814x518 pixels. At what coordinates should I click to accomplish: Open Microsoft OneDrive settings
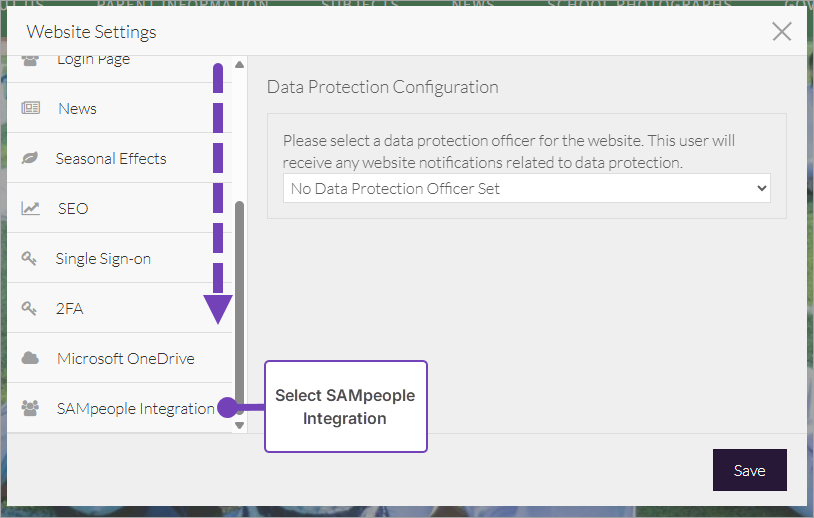click(125, 358)
